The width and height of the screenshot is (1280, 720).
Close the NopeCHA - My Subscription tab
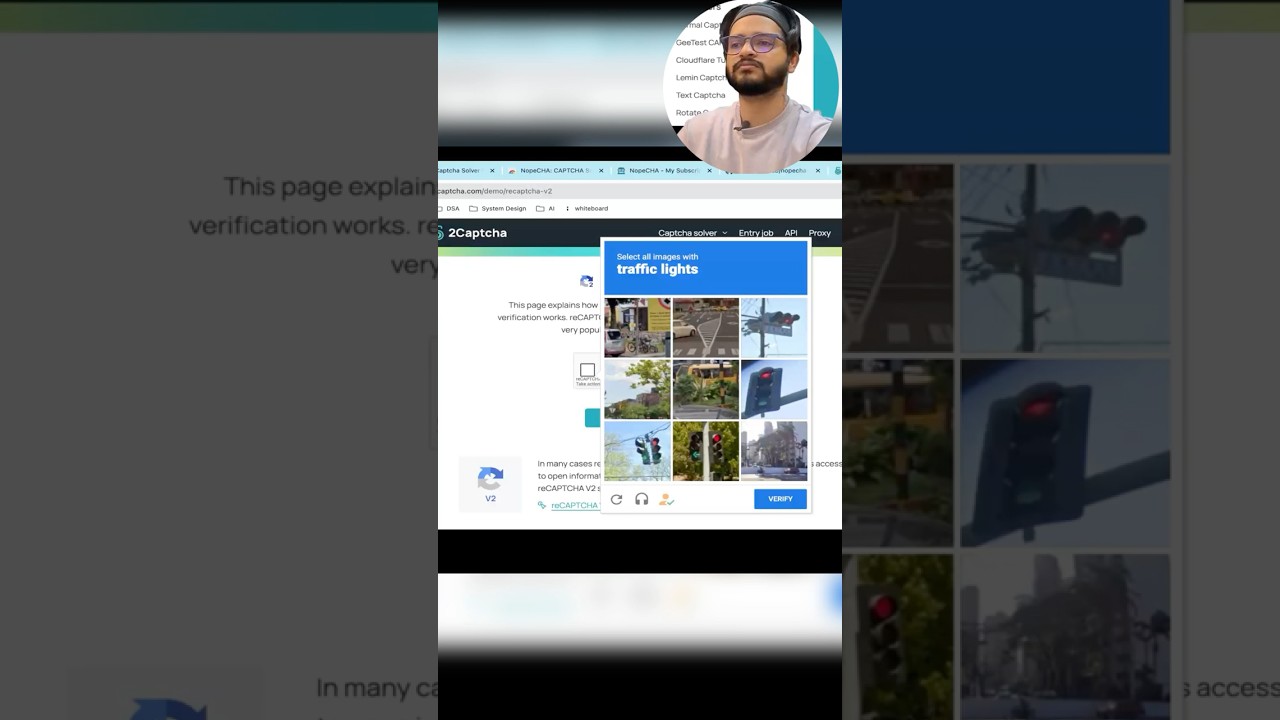[x=709, y=171]
